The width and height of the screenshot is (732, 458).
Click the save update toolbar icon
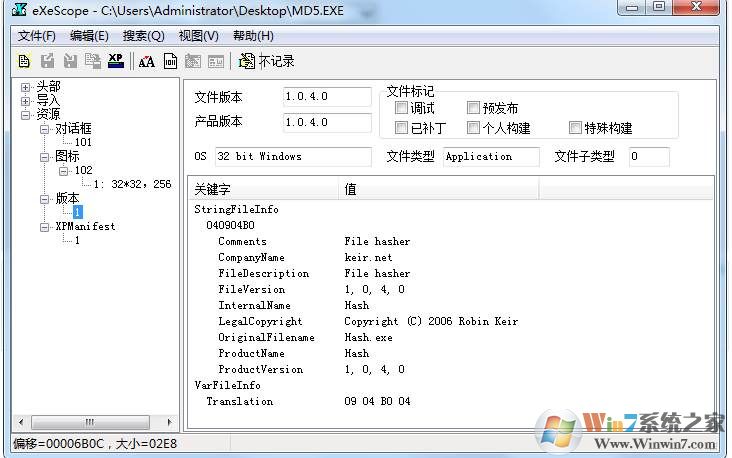[x=93, y=61]
